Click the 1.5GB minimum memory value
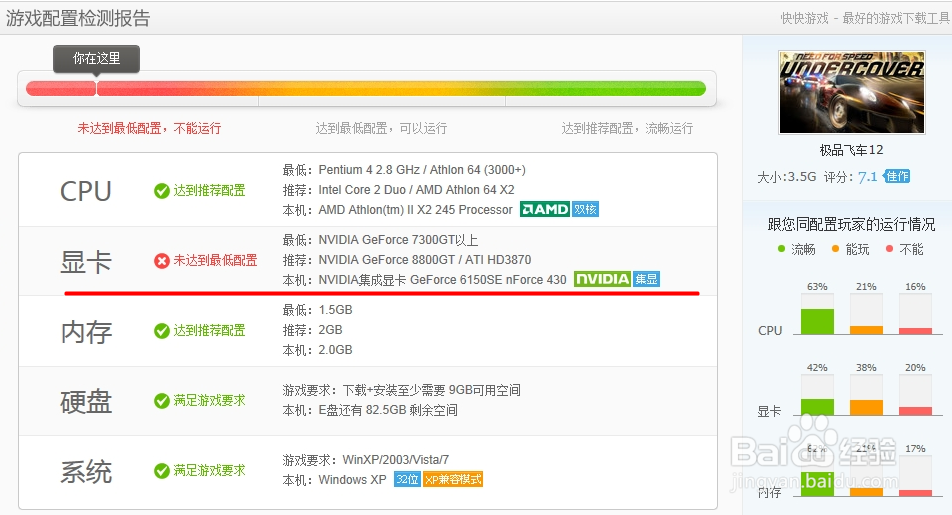952x515 pixels. pyautogui.click(x=336, y=310)
